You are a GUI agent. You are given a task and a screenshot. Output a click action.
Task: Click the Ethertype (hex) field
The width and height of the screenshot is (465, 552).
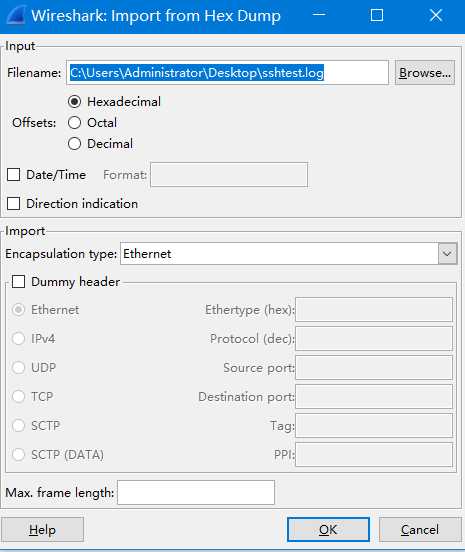[x=374, y=309]
